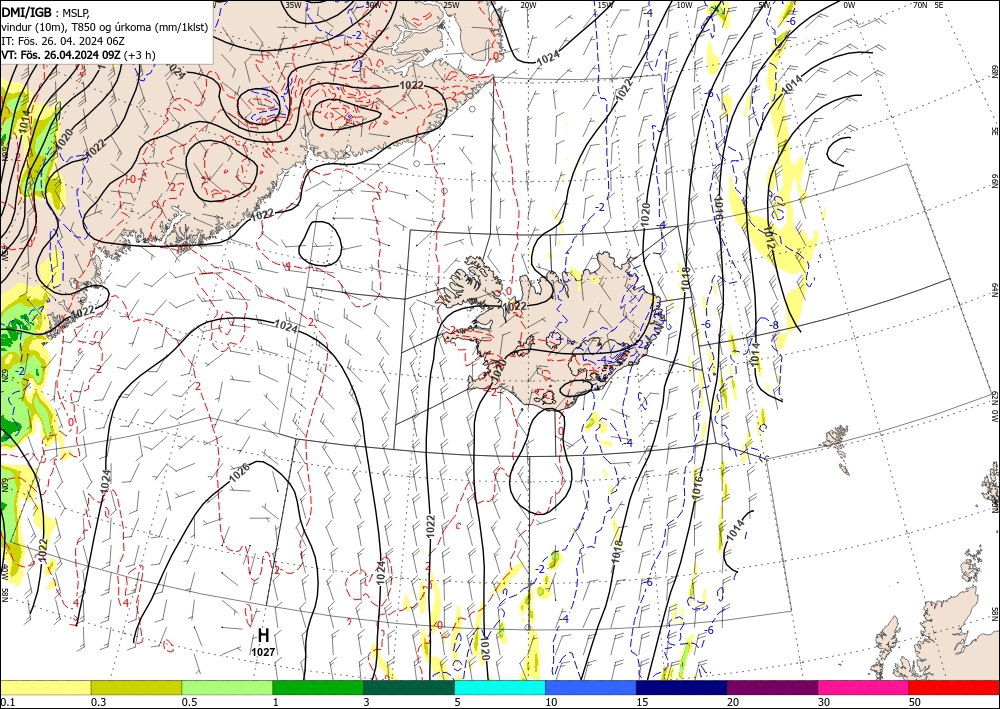
Task: Click the "0.5" legend value
Action: click(x=188, y=702)
